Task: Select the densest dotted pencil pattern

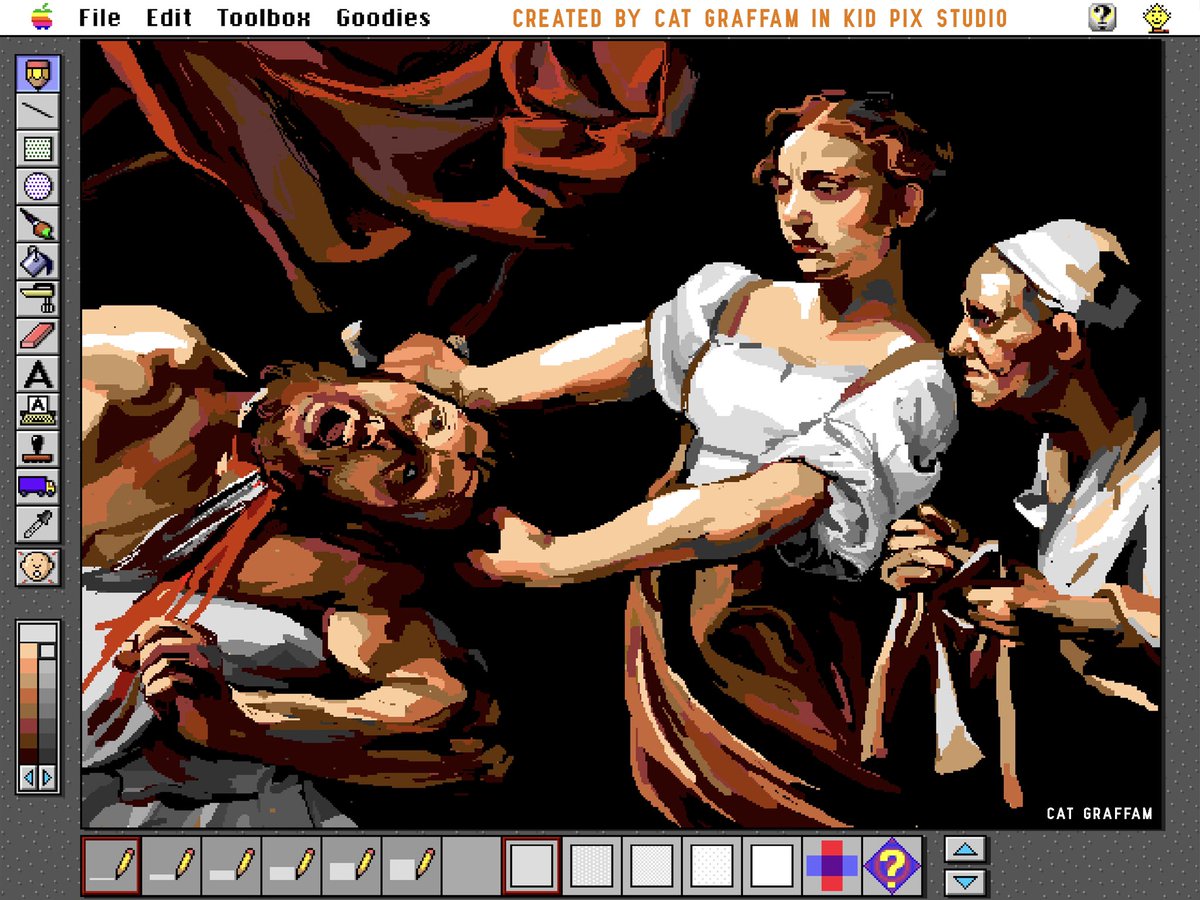Action: coord(591,865)
